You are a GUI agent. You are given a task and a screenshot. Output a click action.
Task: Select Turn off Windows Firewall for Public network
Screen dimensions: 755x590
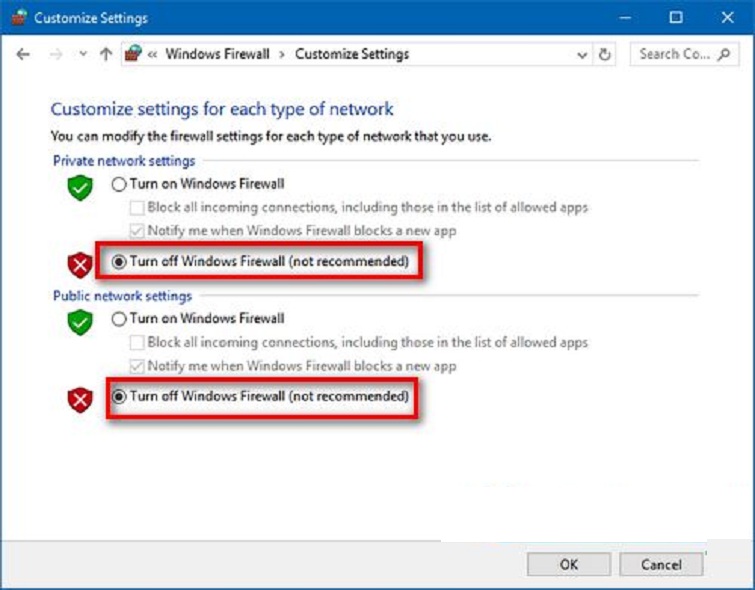(x=120, y=397)
